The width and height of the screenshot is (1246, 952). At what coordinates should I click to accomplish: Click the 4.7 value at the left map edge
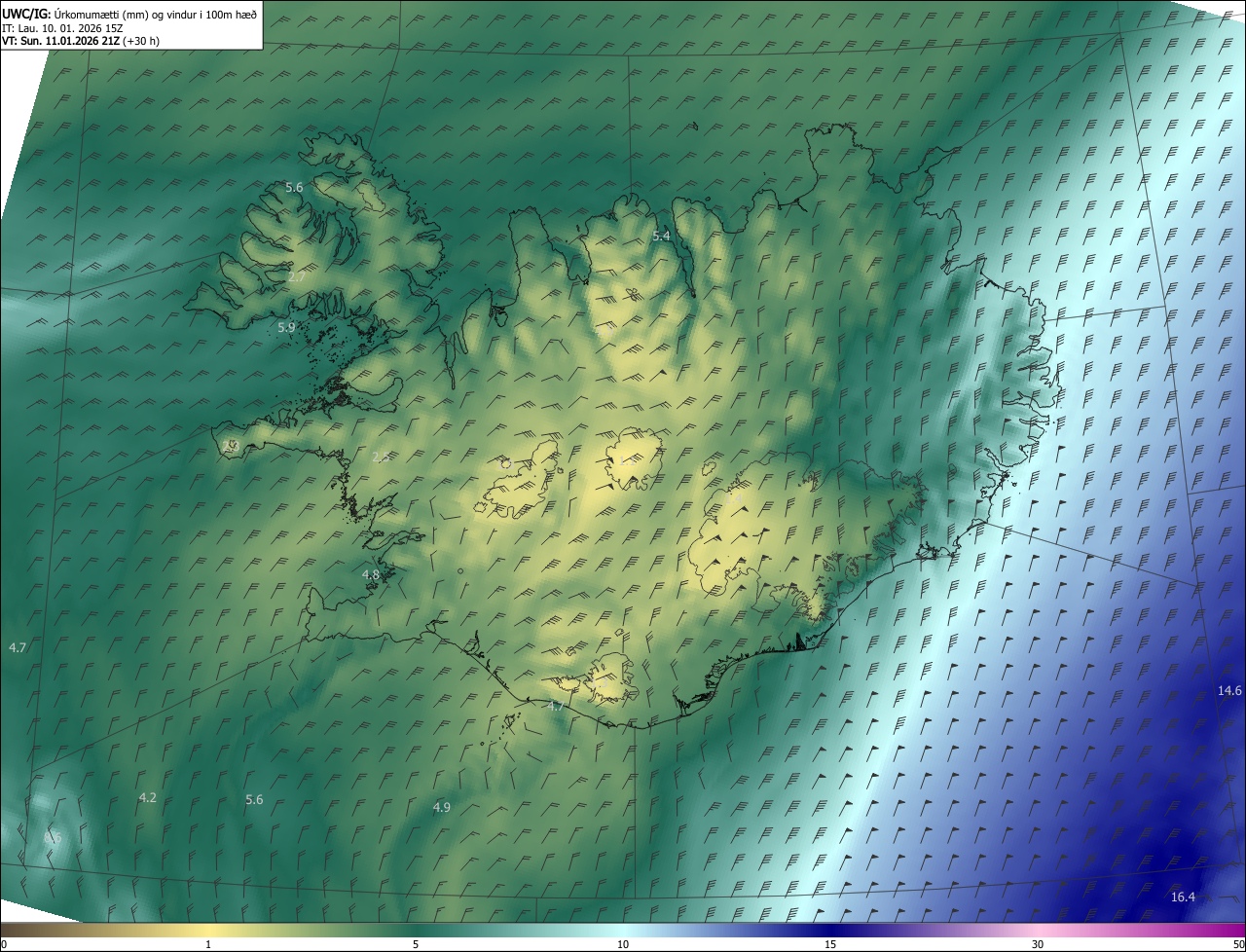click(18, 647)
